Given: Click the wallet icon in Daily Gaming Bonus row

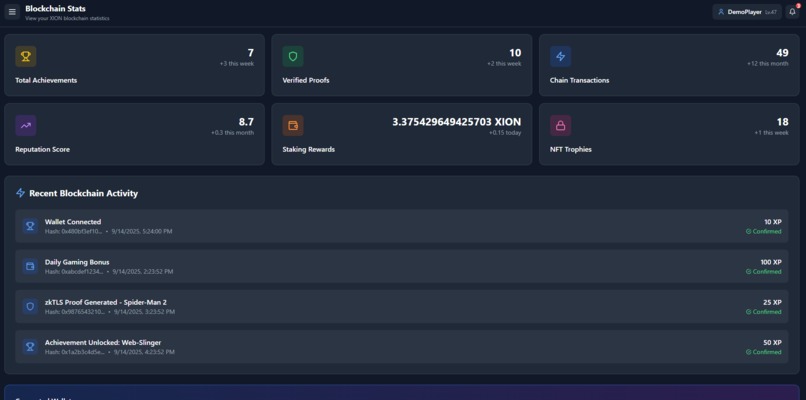Looking at the screenshot, I should 30,266.
